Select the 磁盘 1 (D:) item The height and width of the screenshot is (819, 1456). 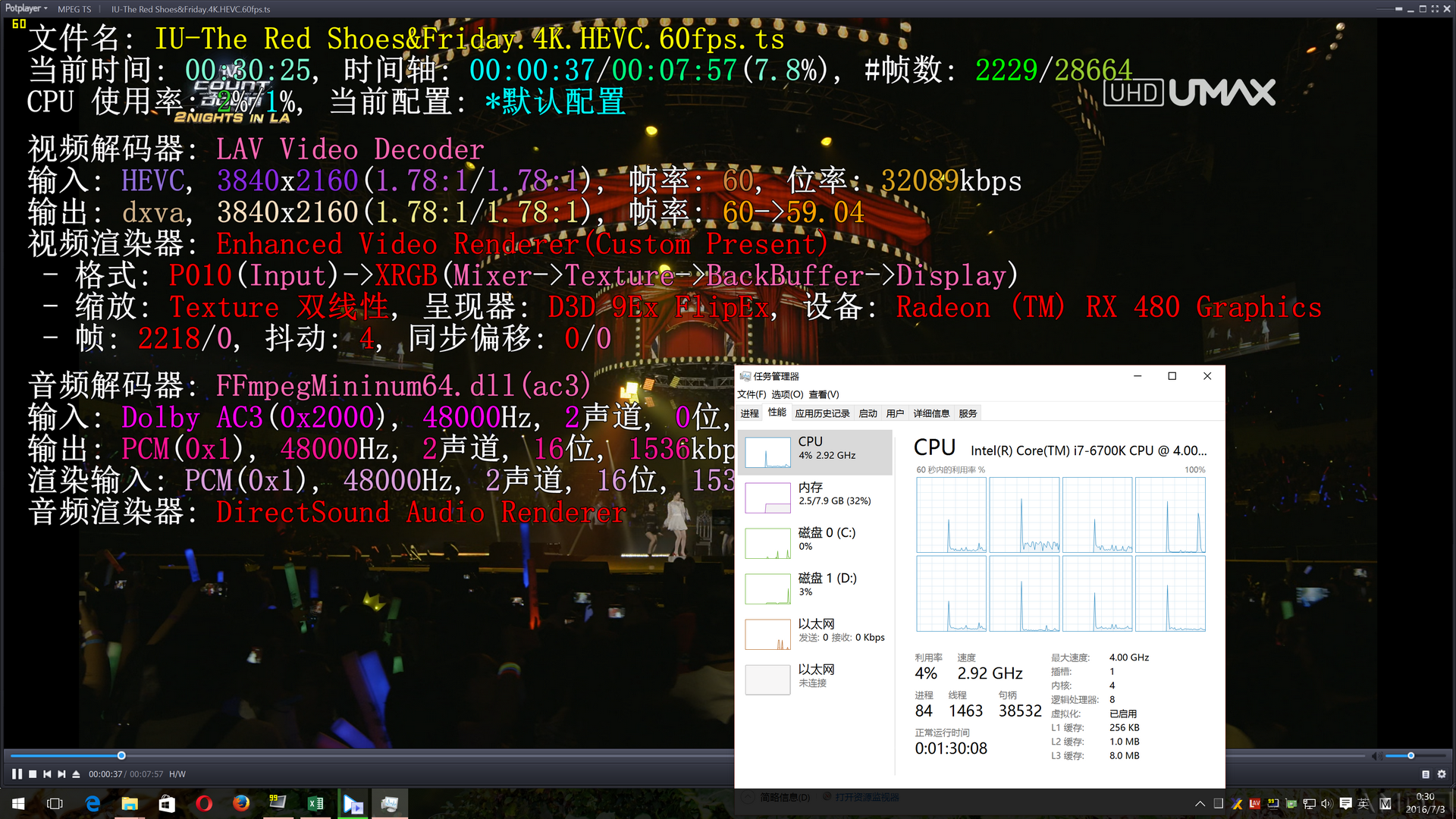815,588
